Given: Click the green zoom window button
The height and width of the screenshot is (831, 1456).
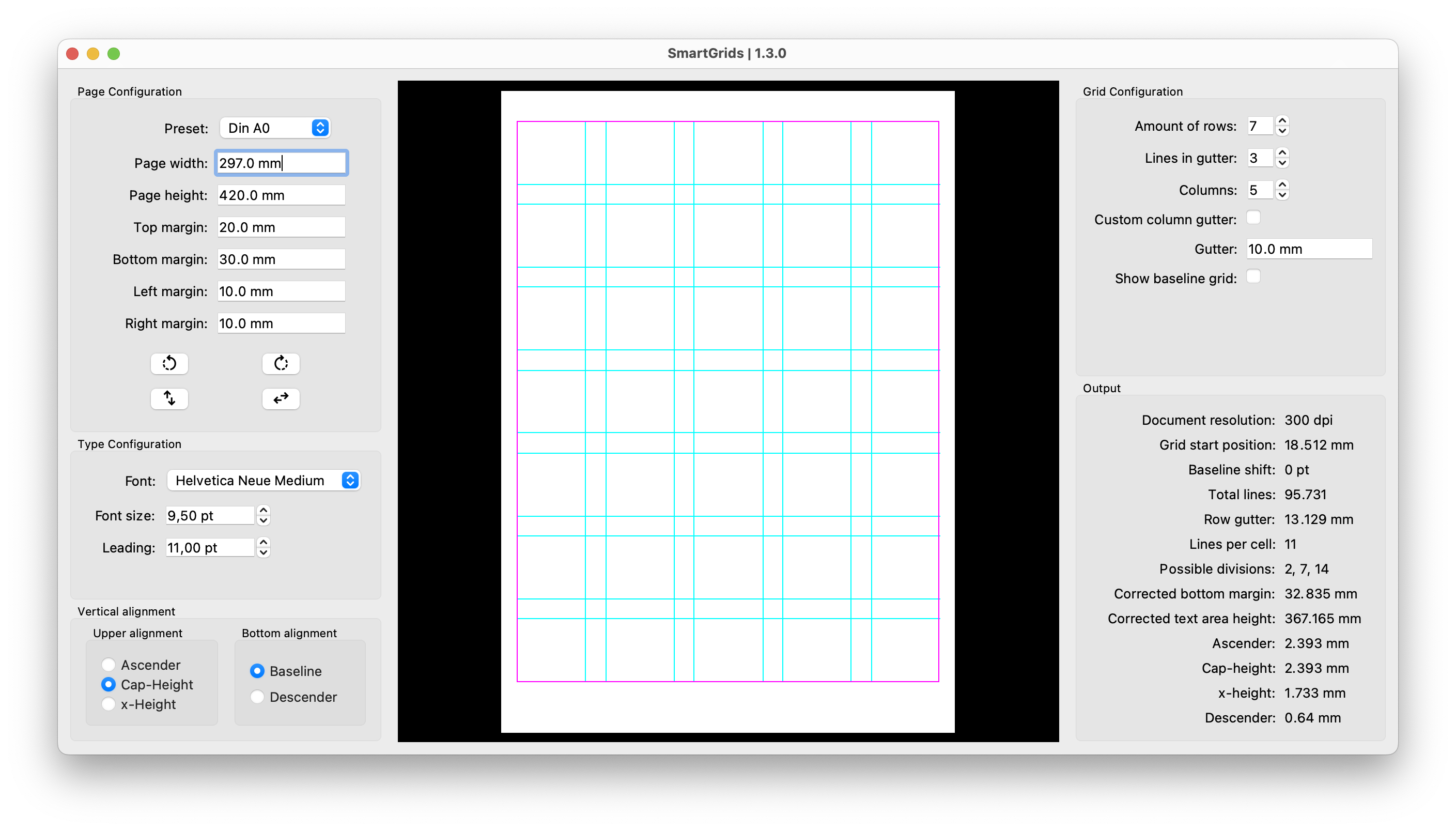Looking at the screenshot, I should [114, 54].
